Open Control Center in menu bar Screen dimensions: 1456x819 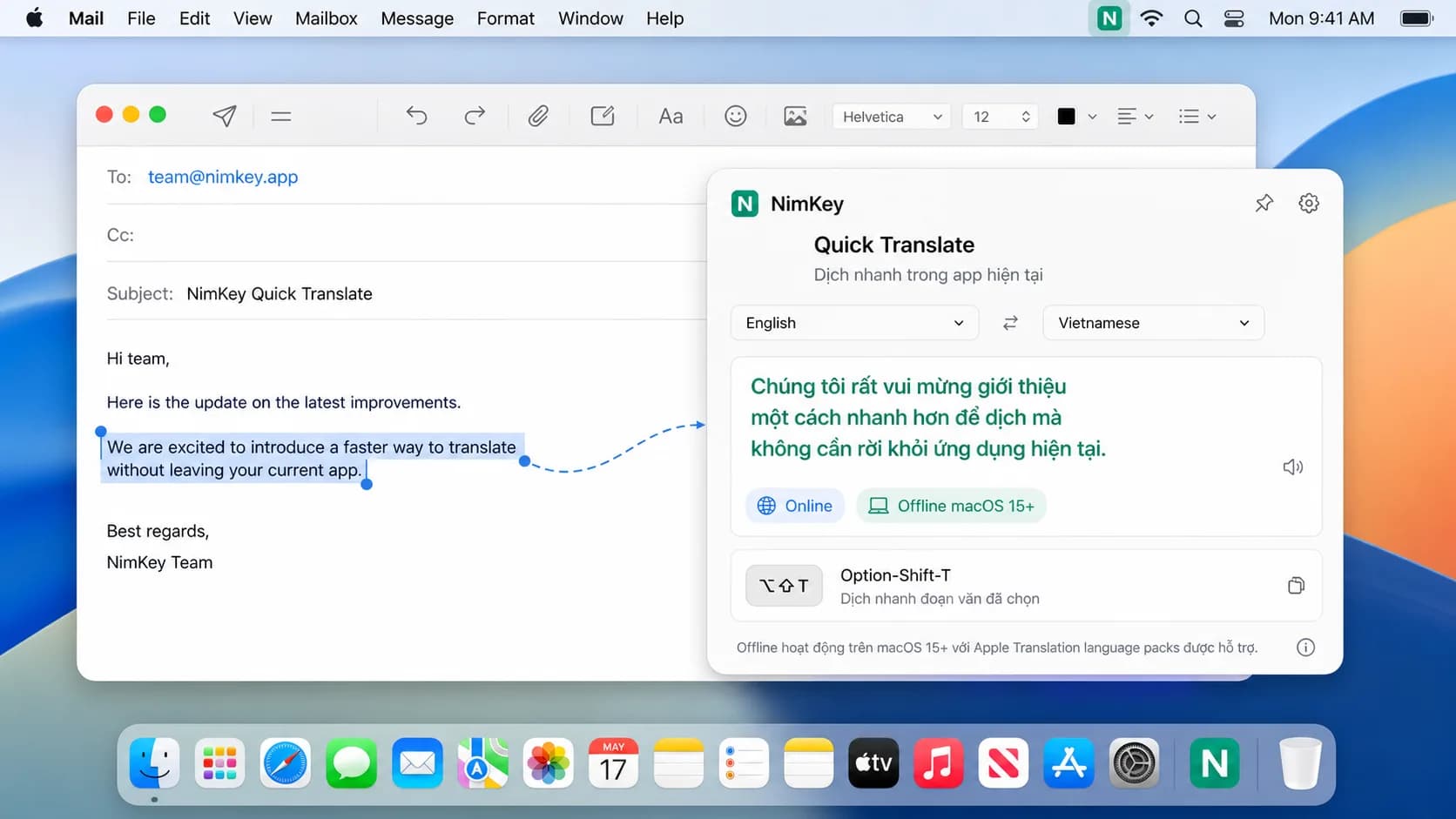click(1234, 18)
